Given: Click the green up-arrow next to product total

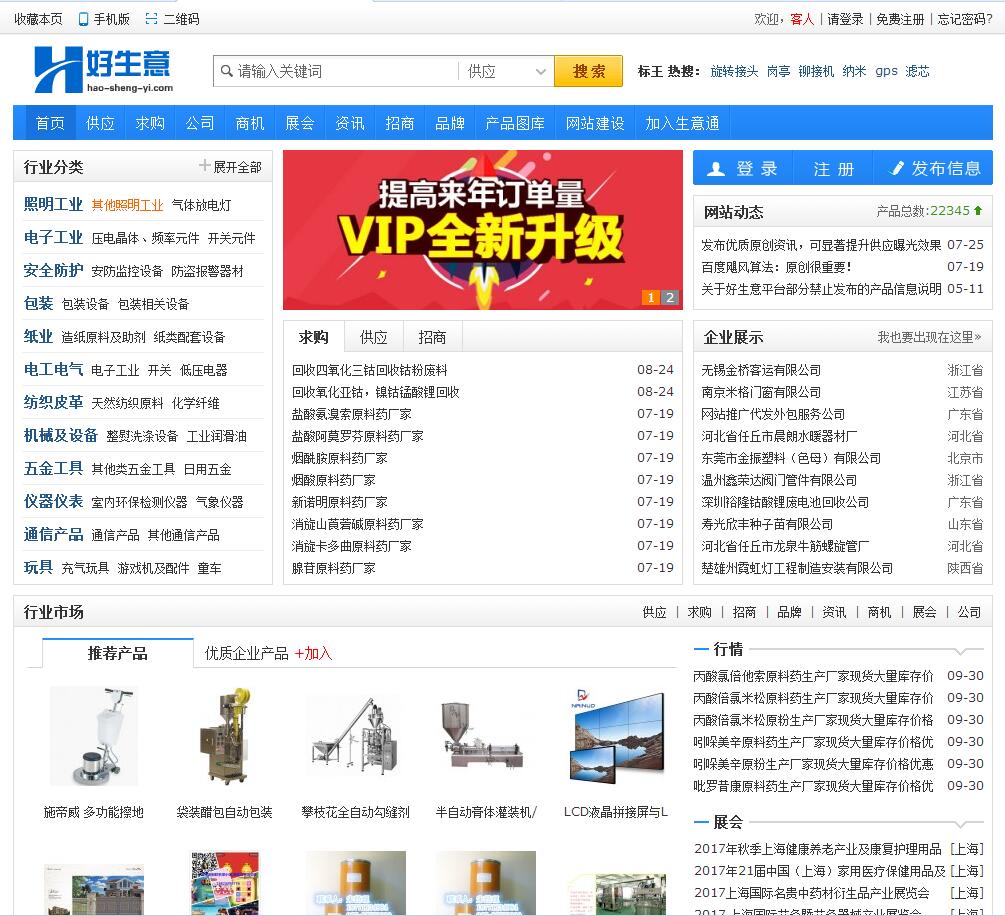Looking at the screenshot, I should 978,210.
